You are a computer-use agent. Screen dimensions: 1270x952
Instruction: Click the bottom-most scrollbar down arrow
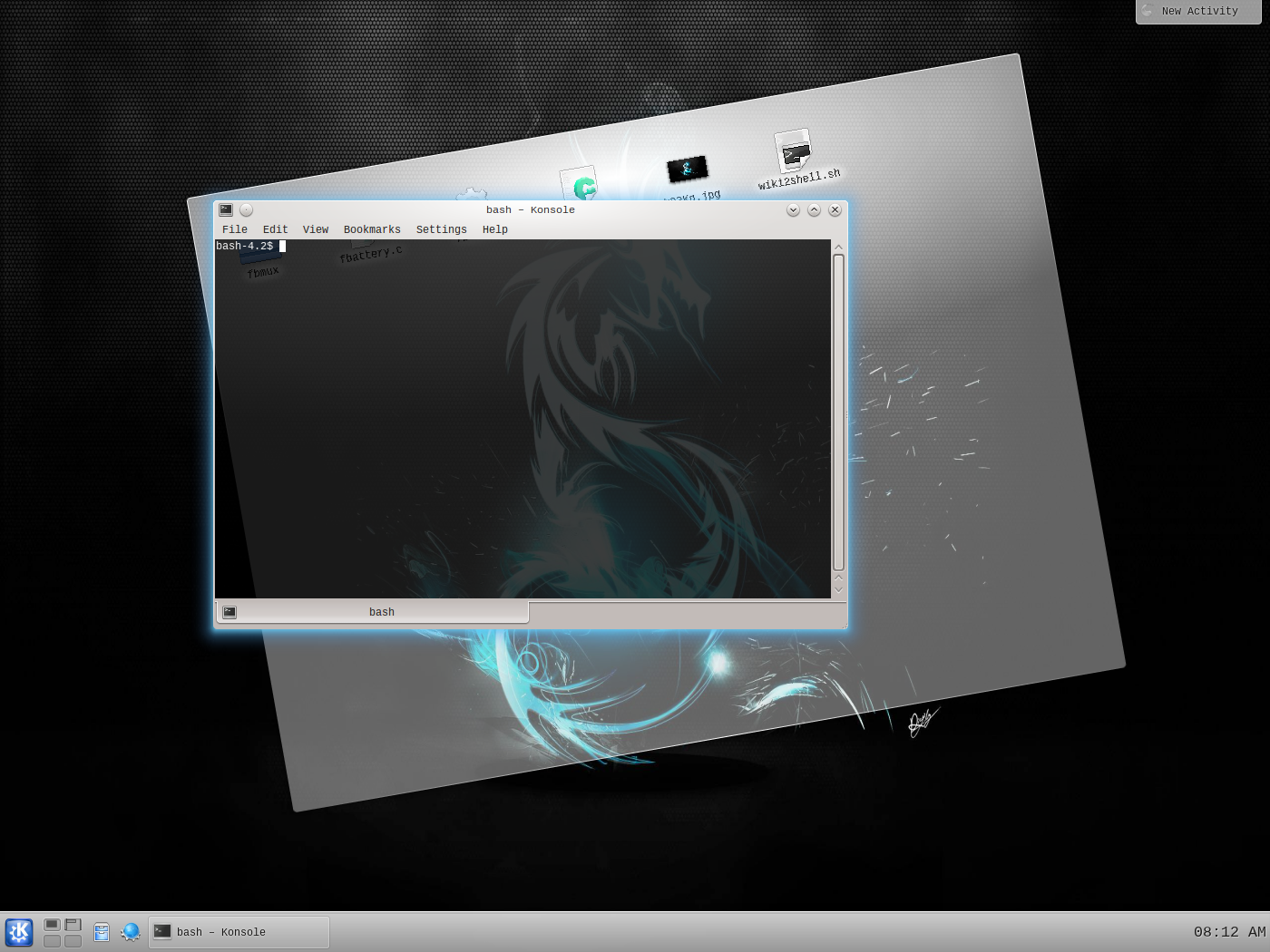click(x=838, y=590)
